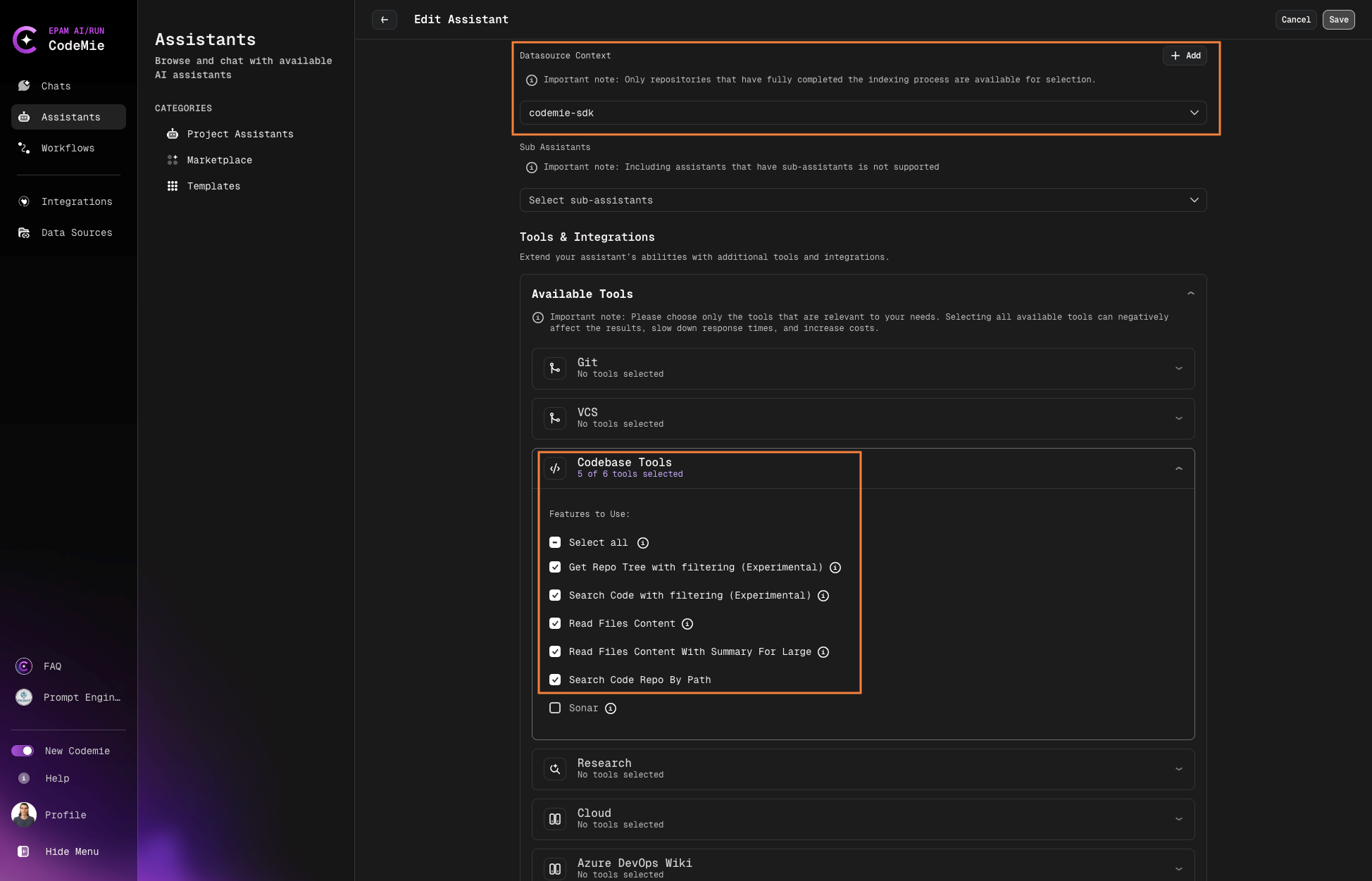
Task: Toggle the New Codemie switch
Action: pos(23,751)
